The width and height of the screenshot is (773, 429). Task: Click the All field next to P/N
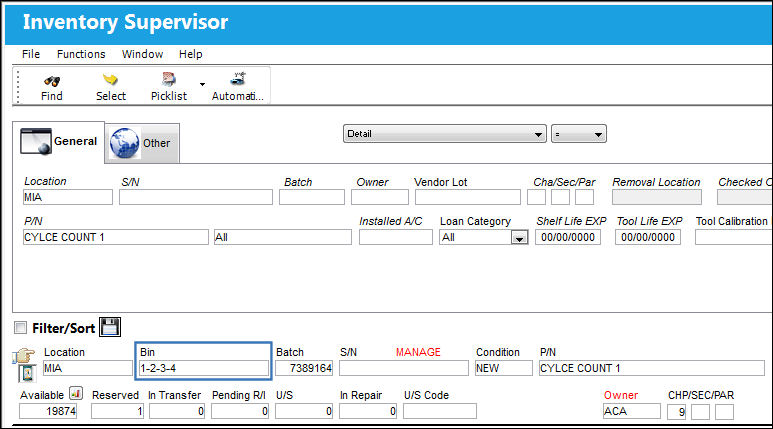[282, 237]
